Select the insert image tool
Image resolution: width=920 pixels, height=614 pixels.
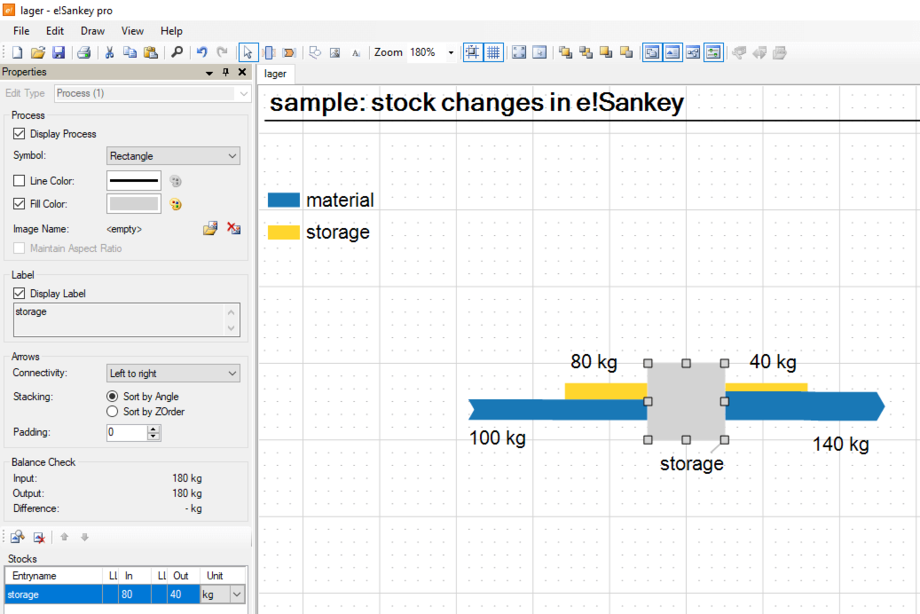click(335, 53)
